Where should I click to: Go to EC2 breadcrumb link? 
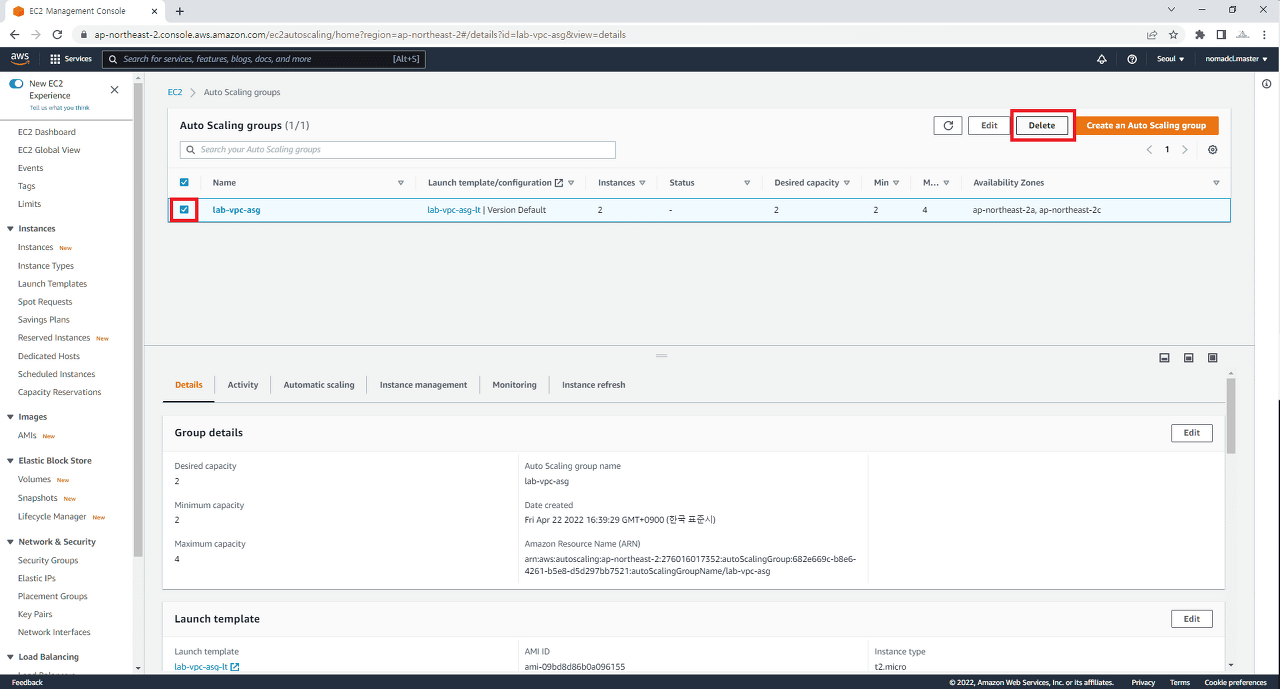[175, 92]
